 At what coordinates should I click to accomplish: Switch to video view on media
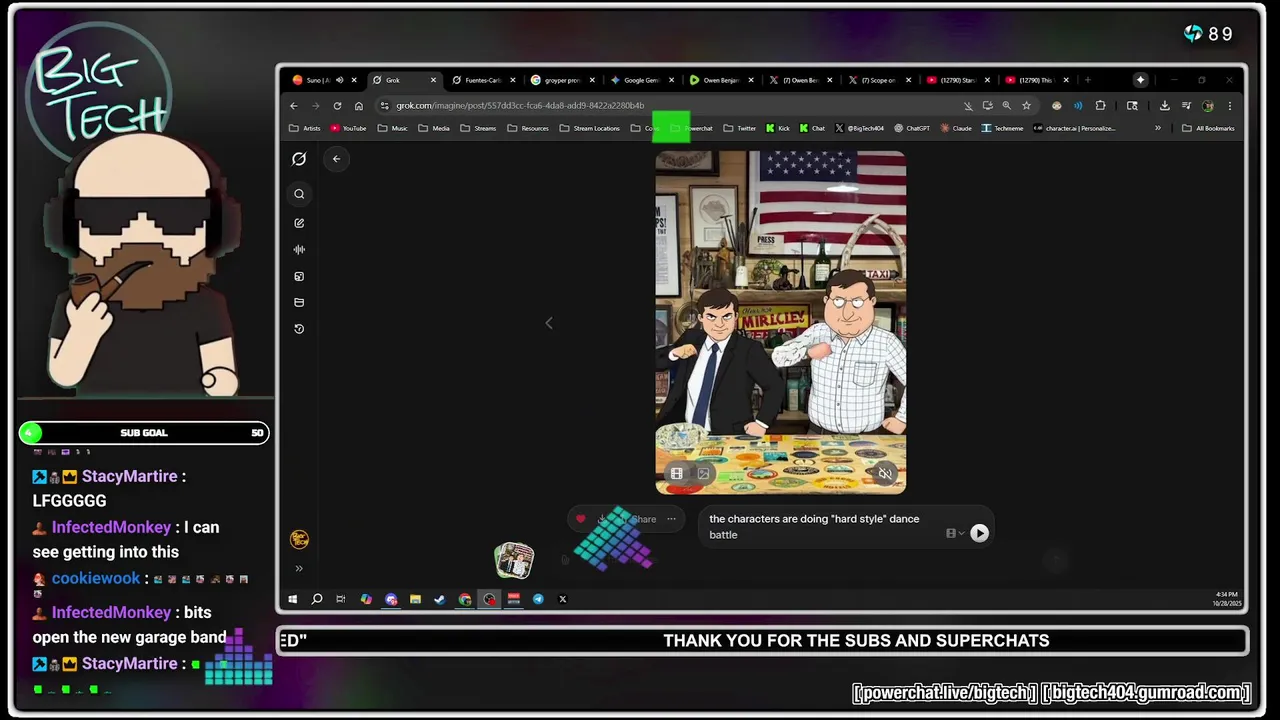tap(677, 474)
